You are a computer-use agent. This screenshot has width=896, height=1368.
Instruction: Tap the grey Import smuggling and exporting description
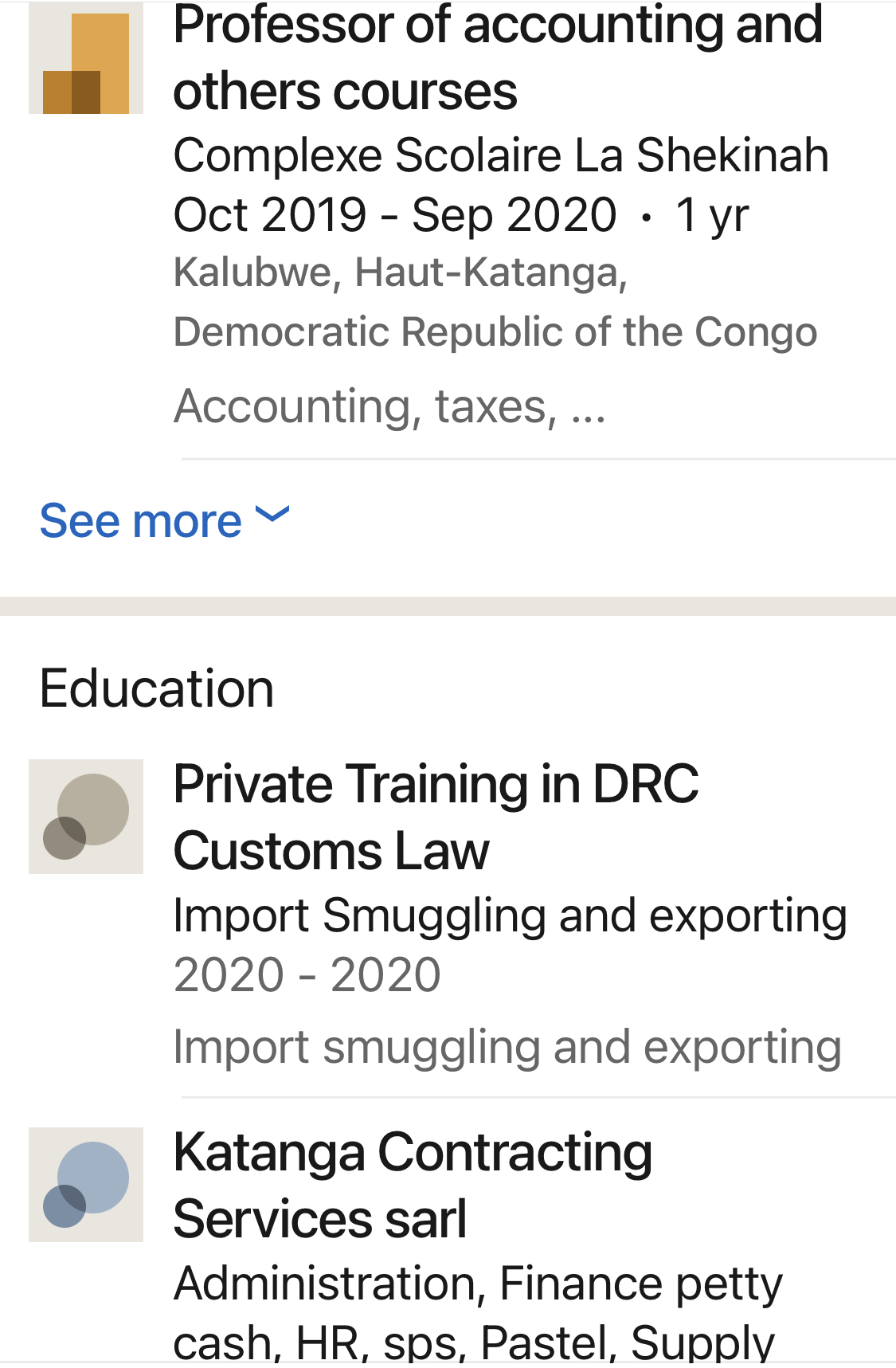click(x=507, y=1047)
